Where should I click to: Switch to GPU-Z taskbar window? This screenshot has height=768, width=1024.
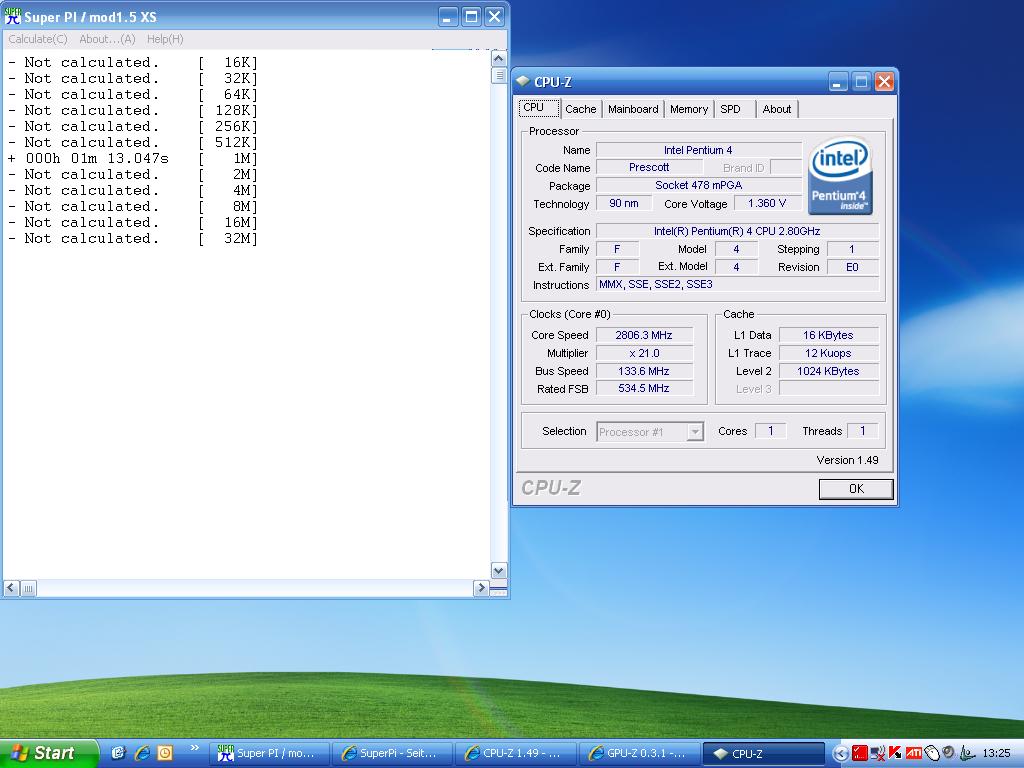pyautogui.click(x=639, y=753)
